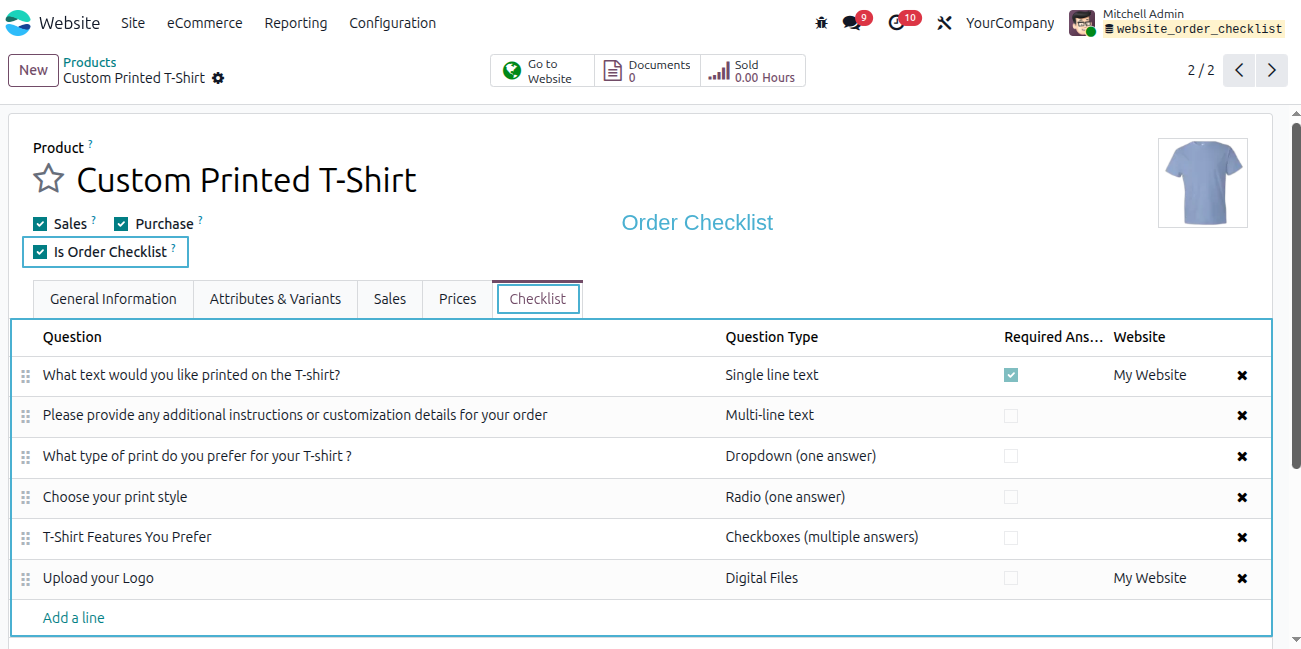Image resolution: width=1301 pixels, height=649 pixels.
Task: Toggle required answer for 'What text' question
Action: [x=1011, y=375]
